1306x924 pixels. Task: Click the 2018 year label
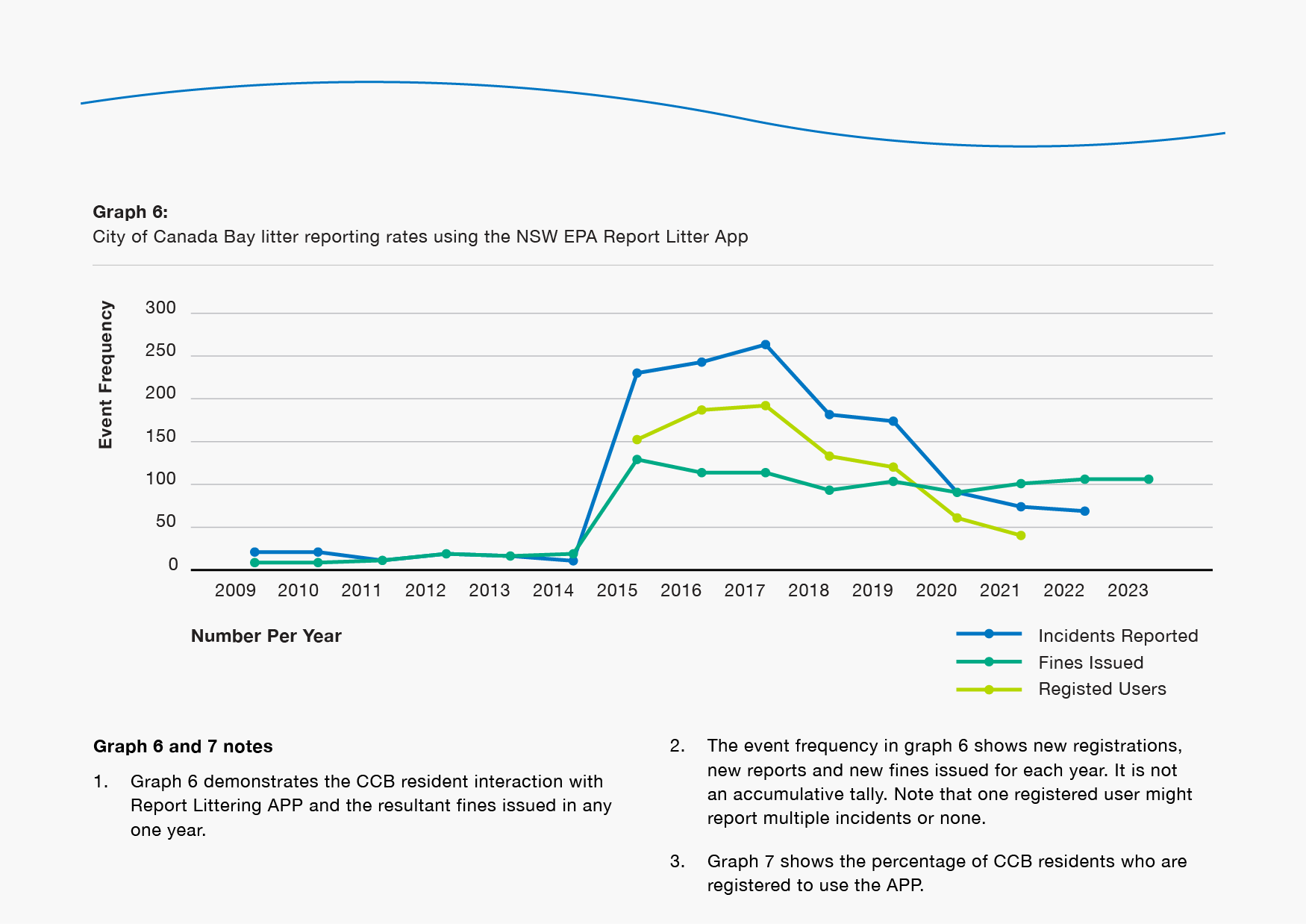point(809,590)
